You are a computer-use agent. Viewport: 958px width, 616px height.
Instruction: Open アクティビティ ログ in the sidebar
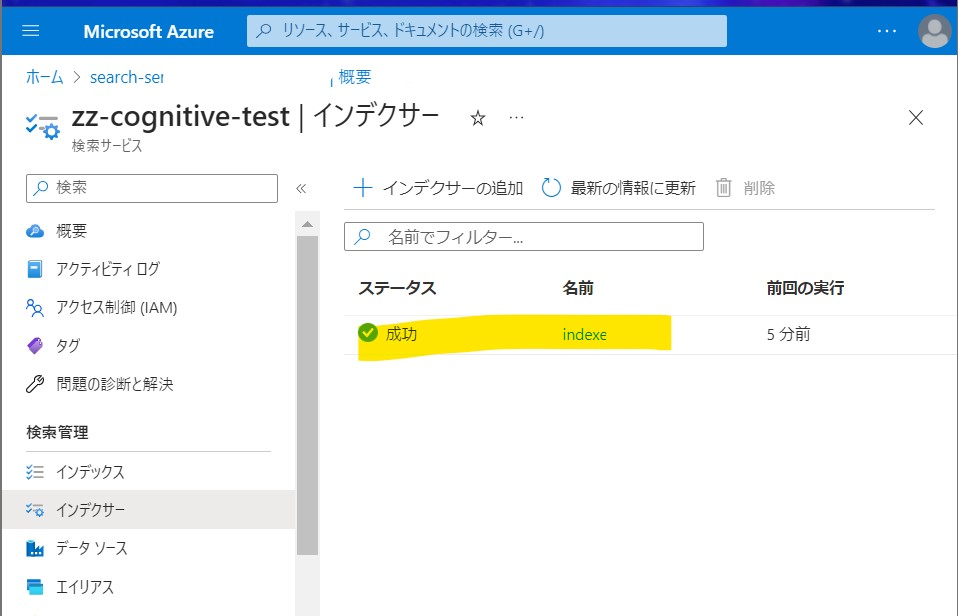coord(108,269)
